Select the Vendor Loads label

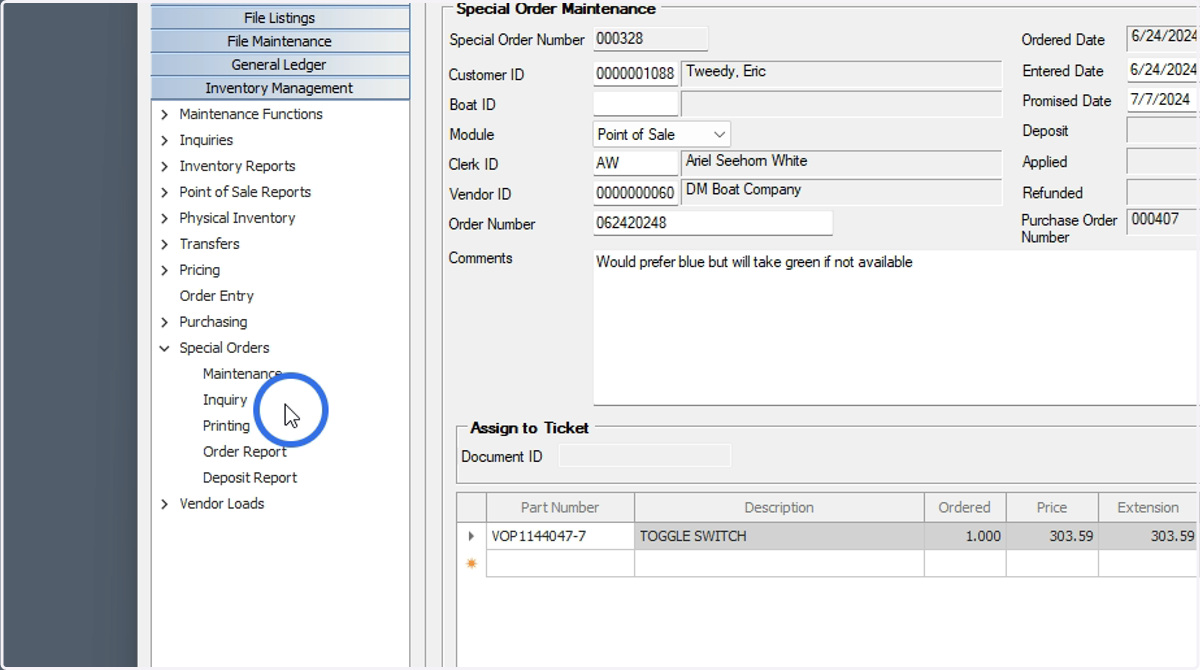(222, 504)
